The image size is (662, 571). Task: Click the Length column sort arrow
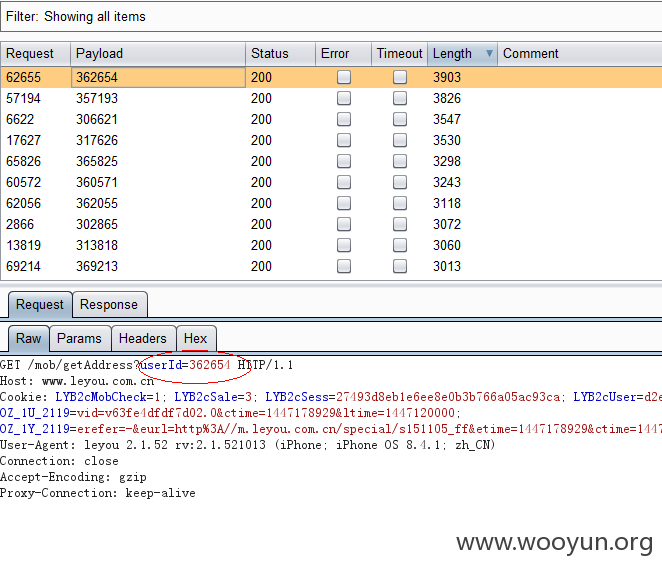click(x=489, y=53)
